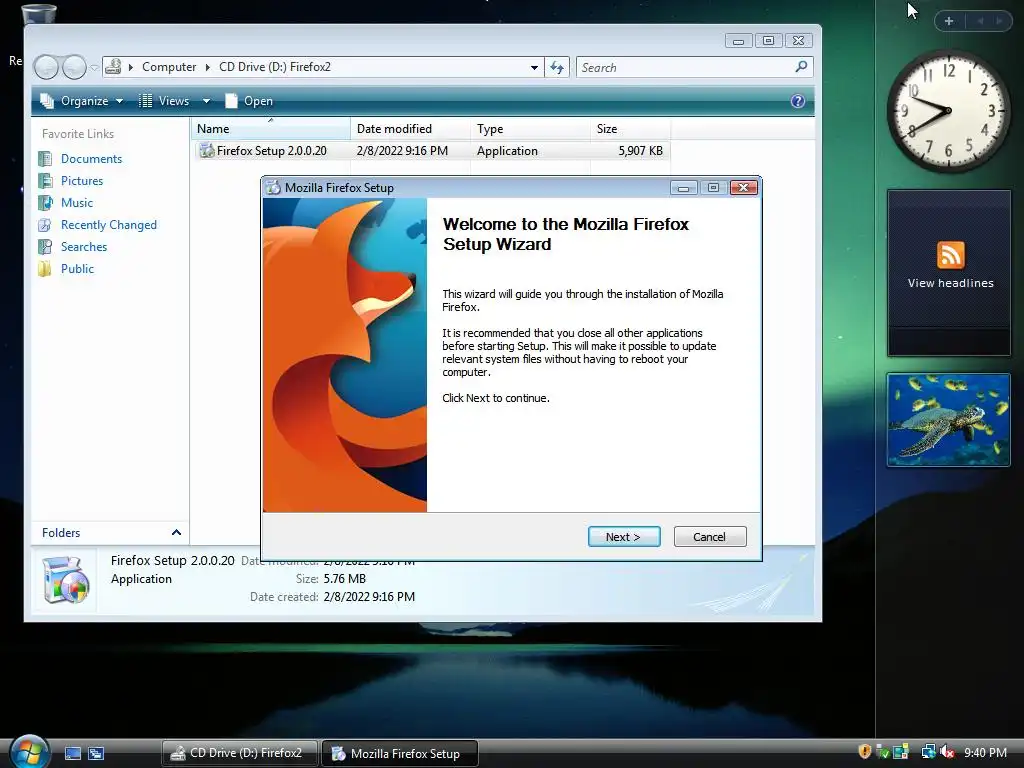Click the RSS feed icon gadget

(950, 255)
